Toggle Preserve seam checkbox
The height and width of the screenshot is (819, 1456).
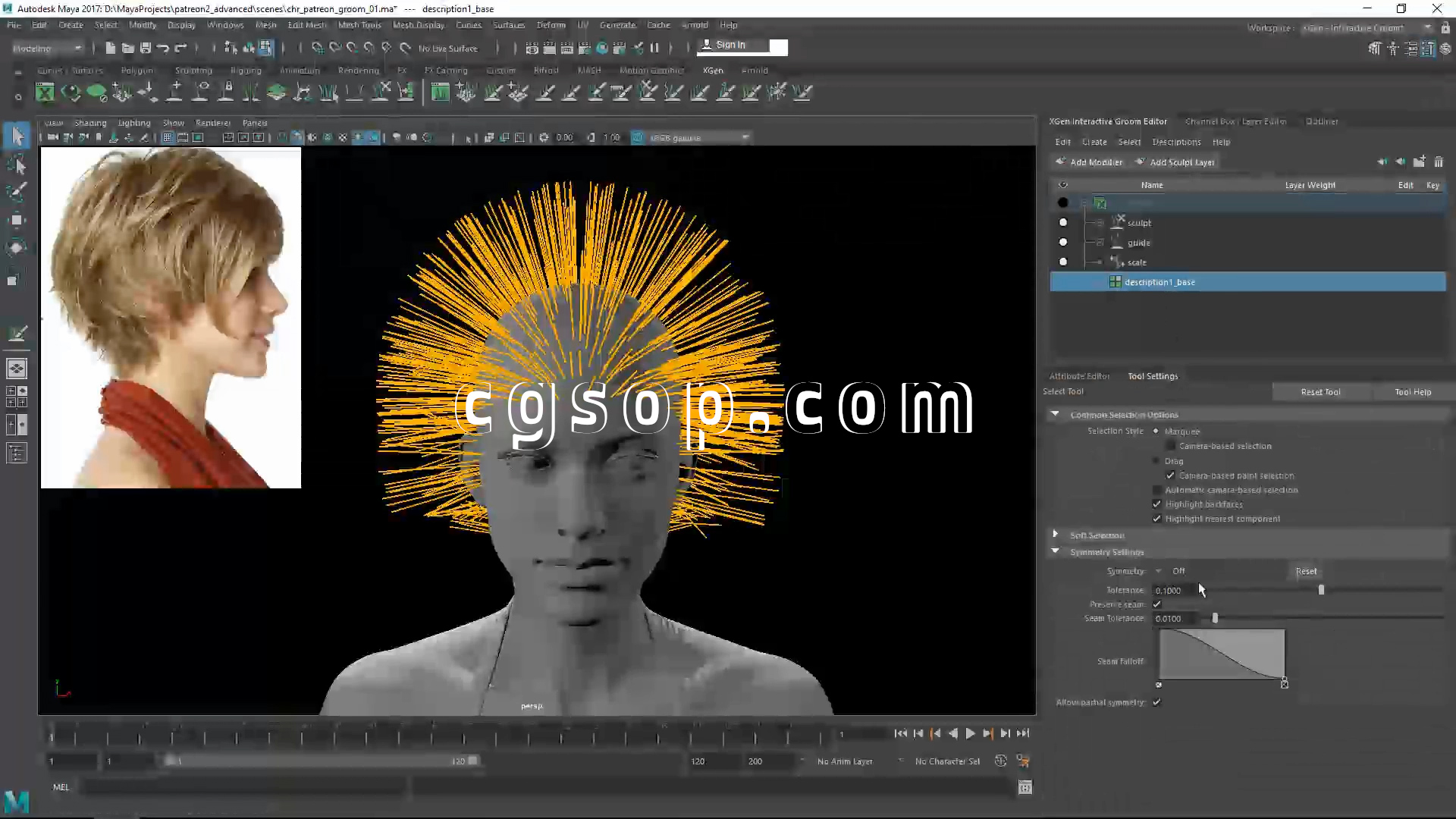1156,604
